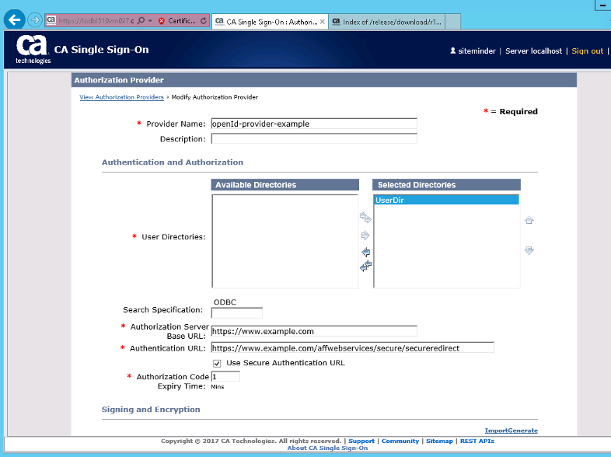
Task: Close the CA Single Sign-On tab
Action: (322, 22)
